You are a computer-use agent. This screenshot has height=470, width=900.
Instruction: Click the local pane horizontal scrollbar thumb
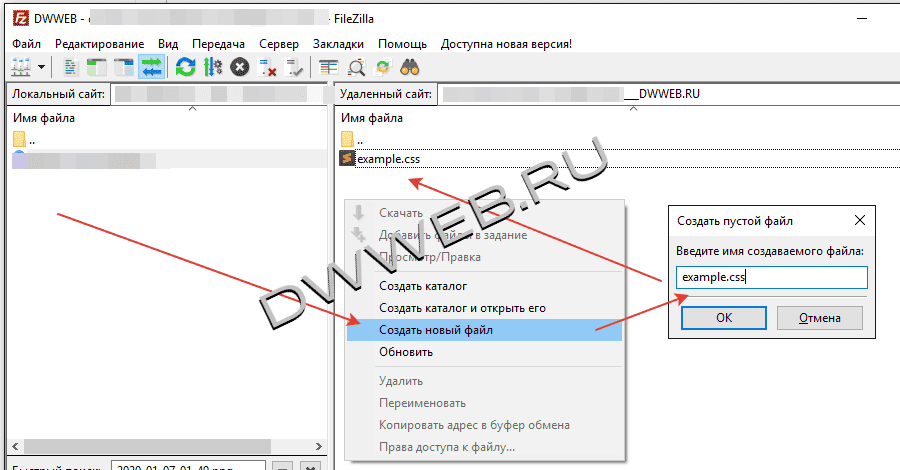point(148,446)
